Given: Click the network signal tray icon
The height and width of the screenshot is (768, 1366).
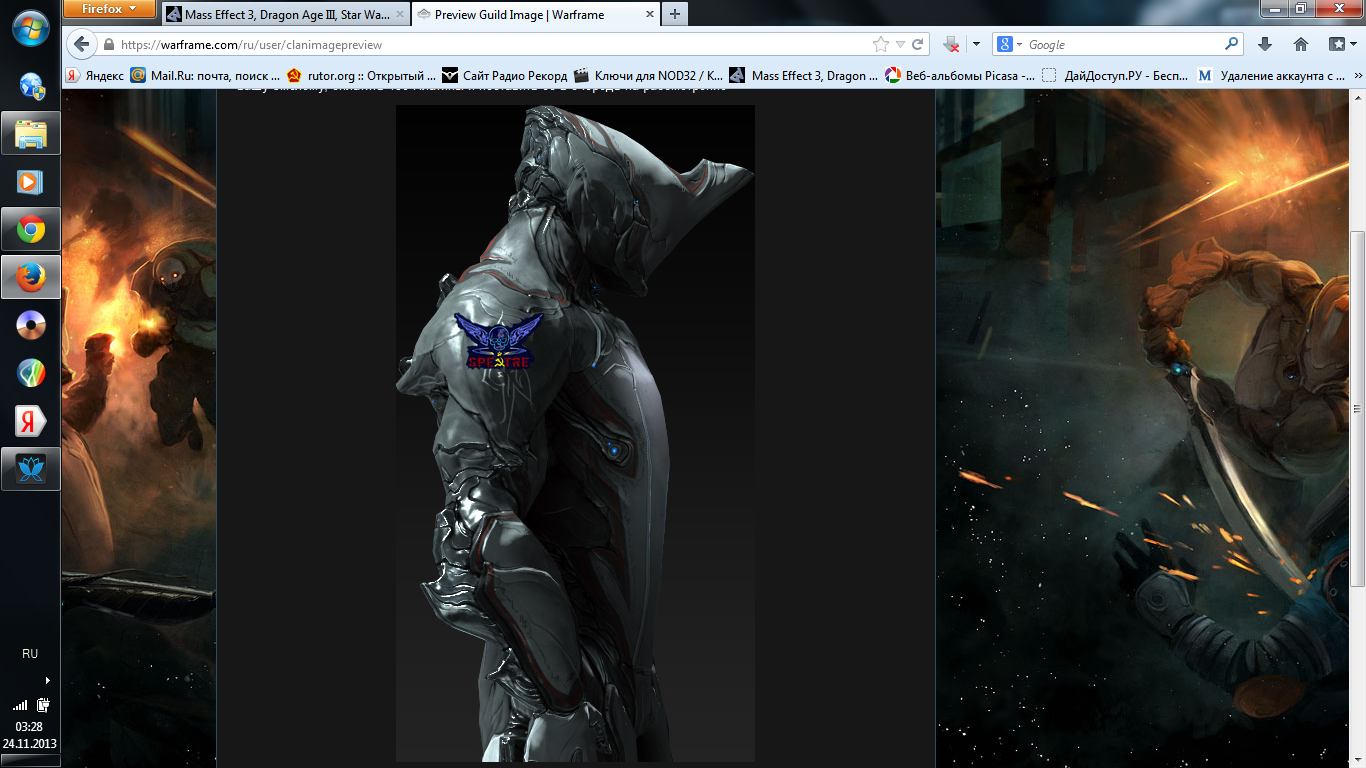Looking at the screenshot, I should pos(21,705).
